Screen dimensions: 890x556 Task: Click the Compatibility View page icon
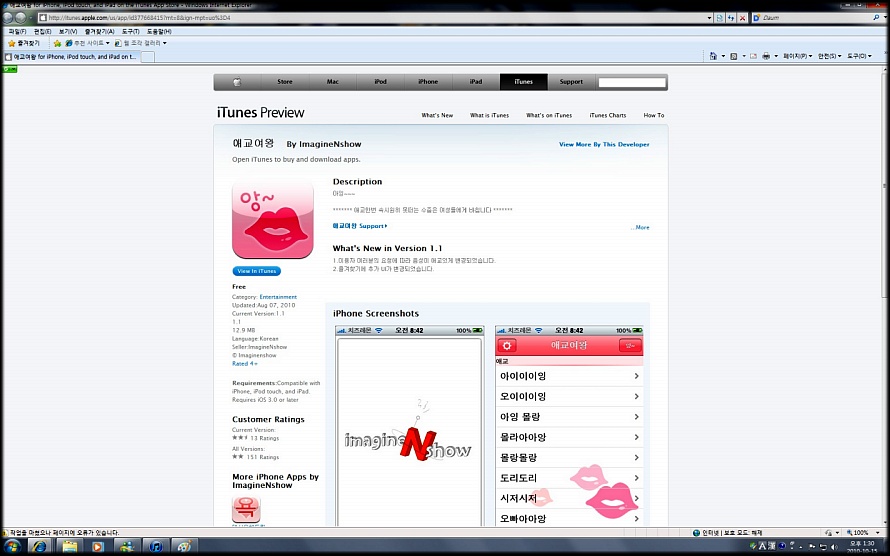720,18
